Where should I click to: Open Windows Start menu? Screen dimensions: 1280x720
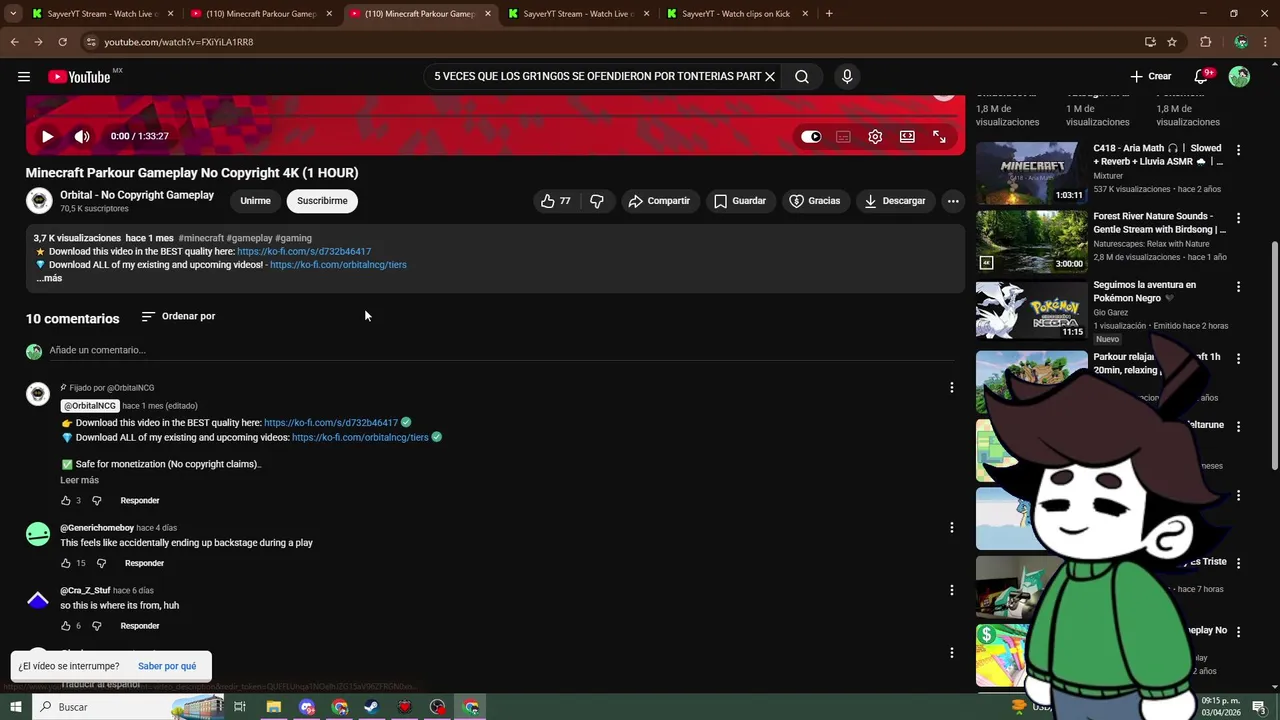tap(15, 707)
